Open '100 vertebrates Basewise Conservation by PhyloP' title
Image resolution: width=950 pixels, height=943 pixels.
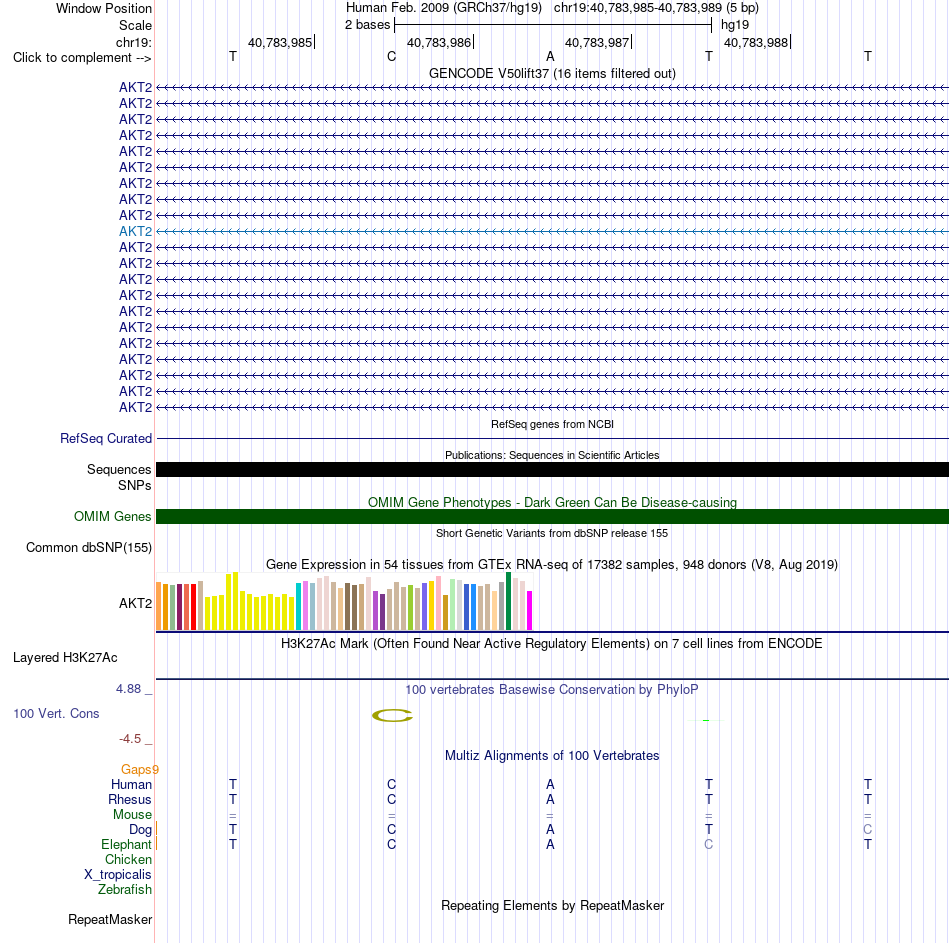[552, 690]
